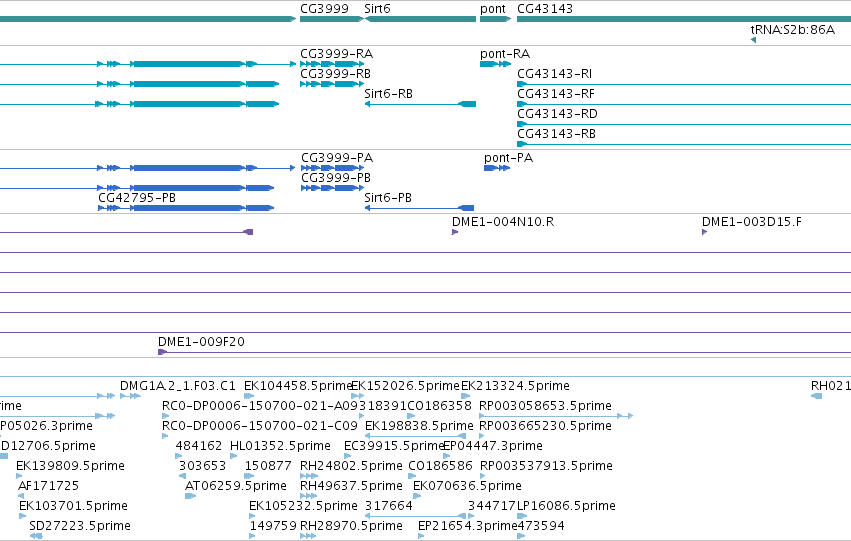Click the RP003058653.5prime EST label
The image size is (851, 541).
545,406
